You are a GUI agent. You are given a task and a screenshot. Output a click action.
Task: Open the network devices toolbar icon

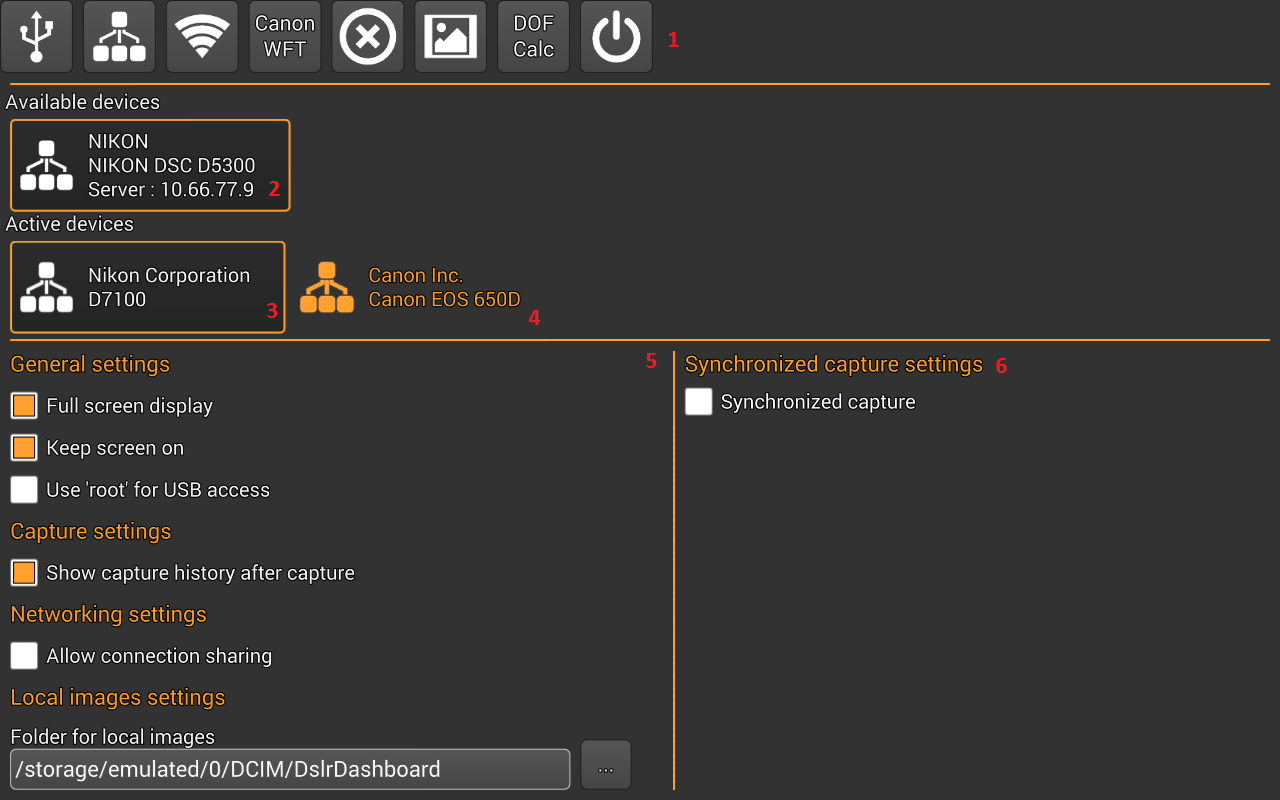(x=120, y=37)
